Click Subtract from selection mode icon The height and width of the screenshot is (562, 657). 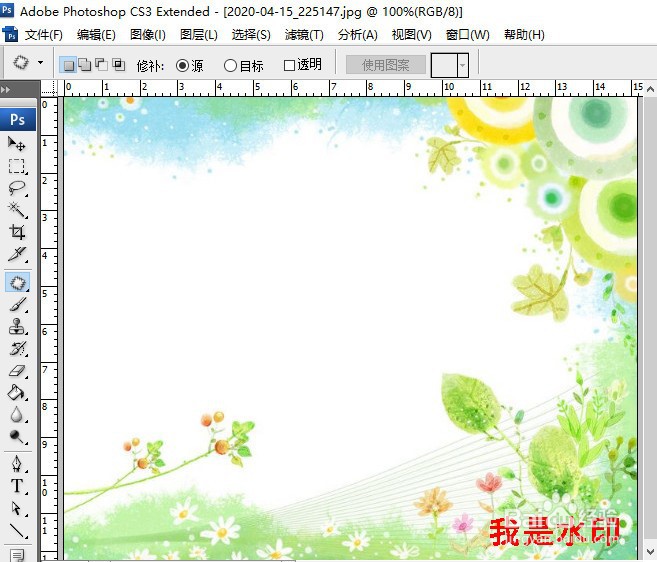[101, 65]
